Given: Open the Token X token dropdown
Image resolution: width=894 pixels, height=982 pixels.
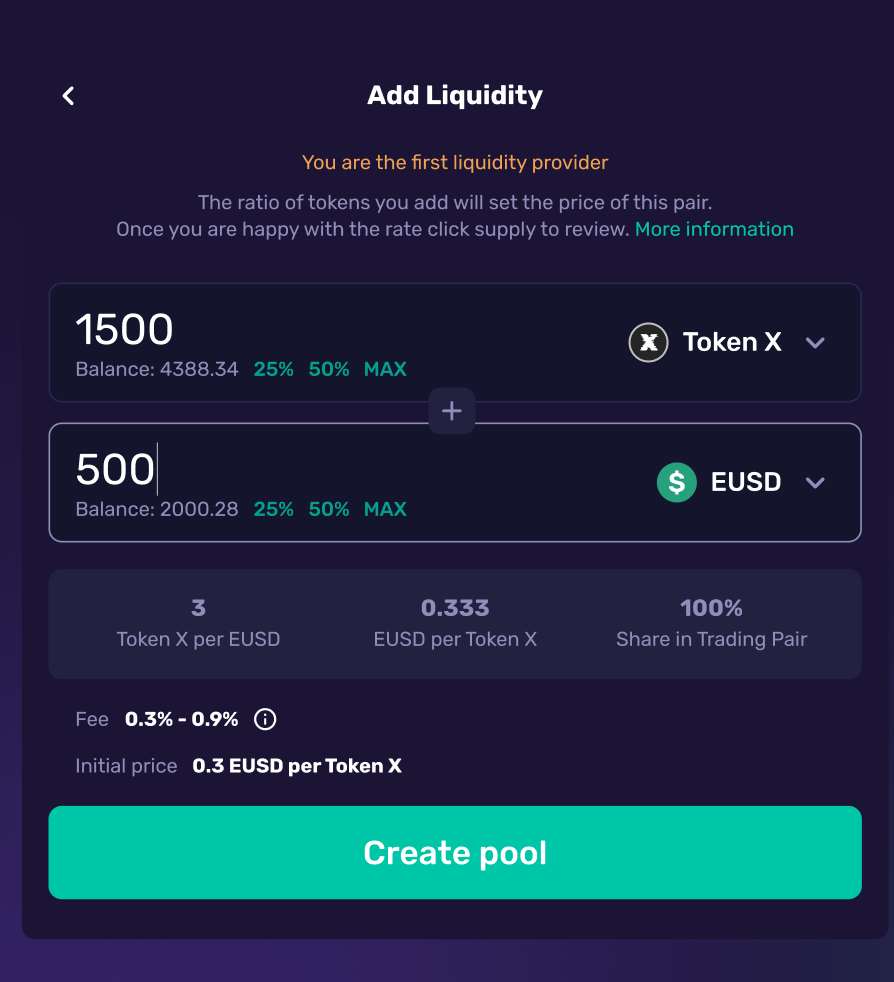Looking at the screenshot, I should point(732,343).
